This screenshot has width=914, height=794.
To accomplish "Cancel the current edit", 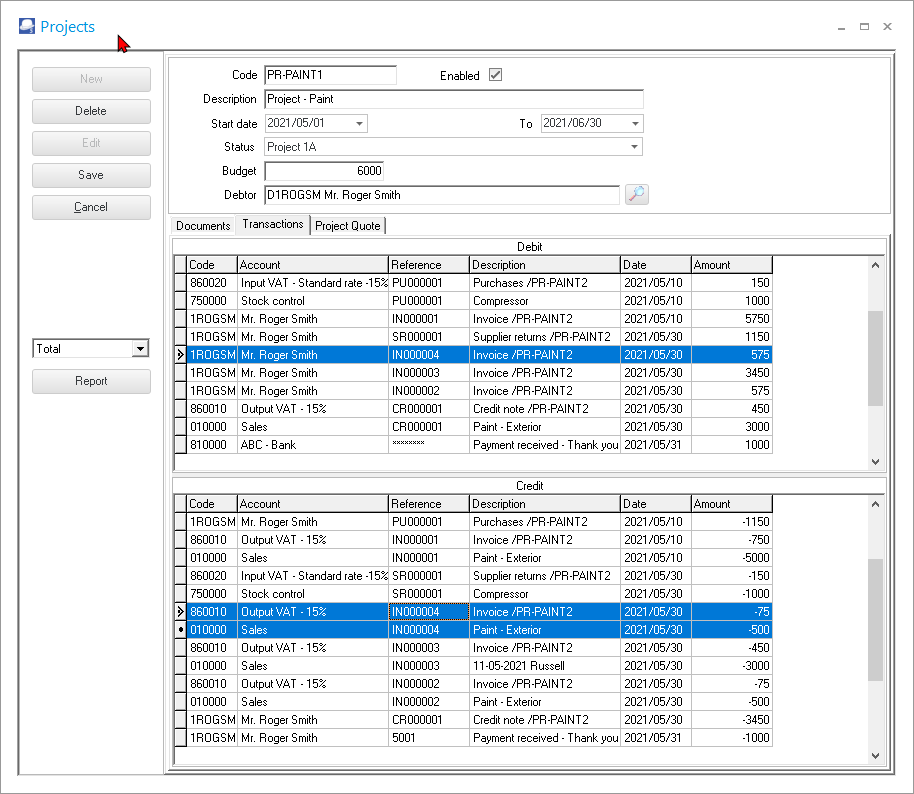I will click(x=91, y=207).
